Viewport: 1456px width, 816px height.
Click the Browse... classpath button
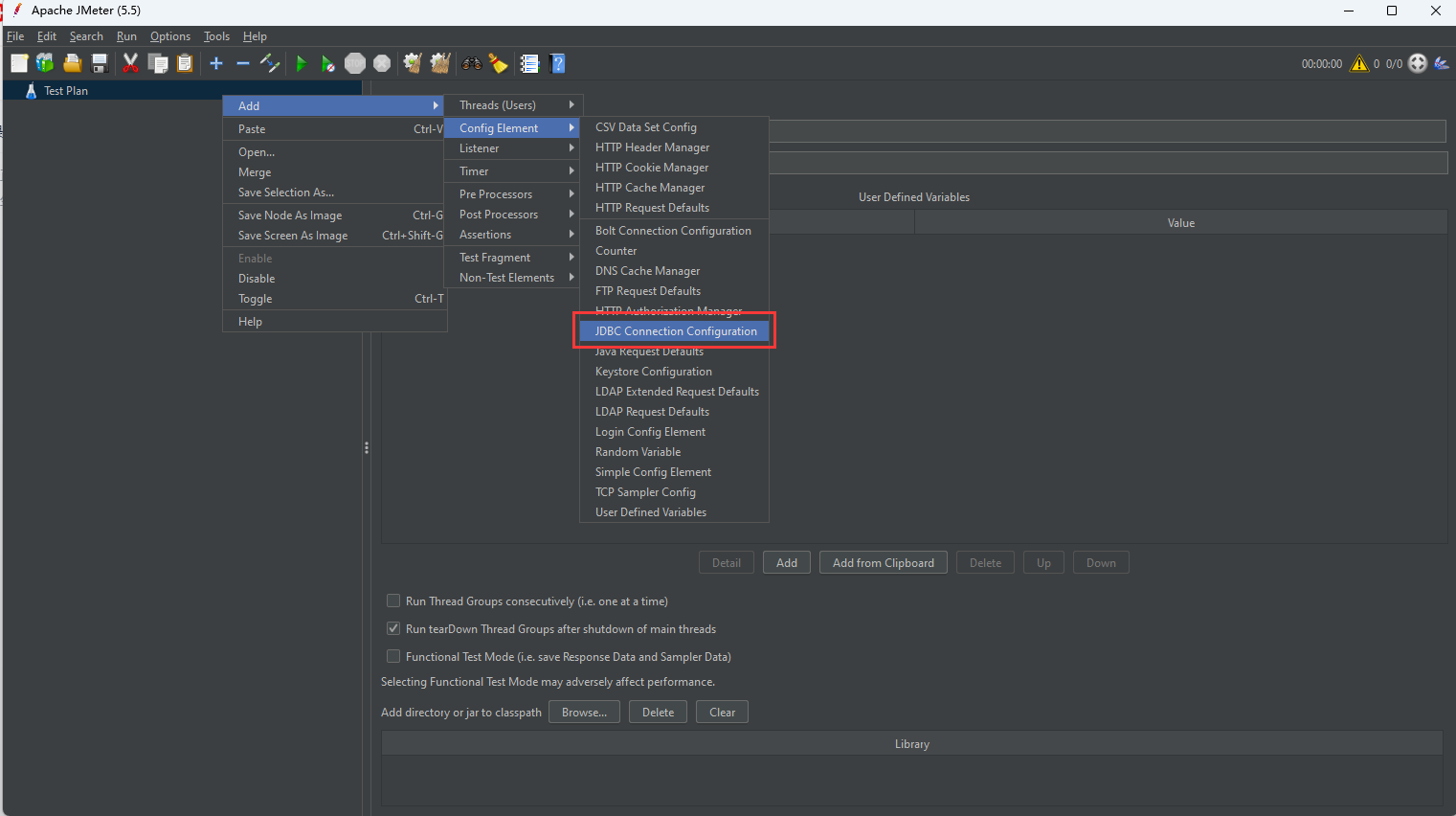(584, 713)
